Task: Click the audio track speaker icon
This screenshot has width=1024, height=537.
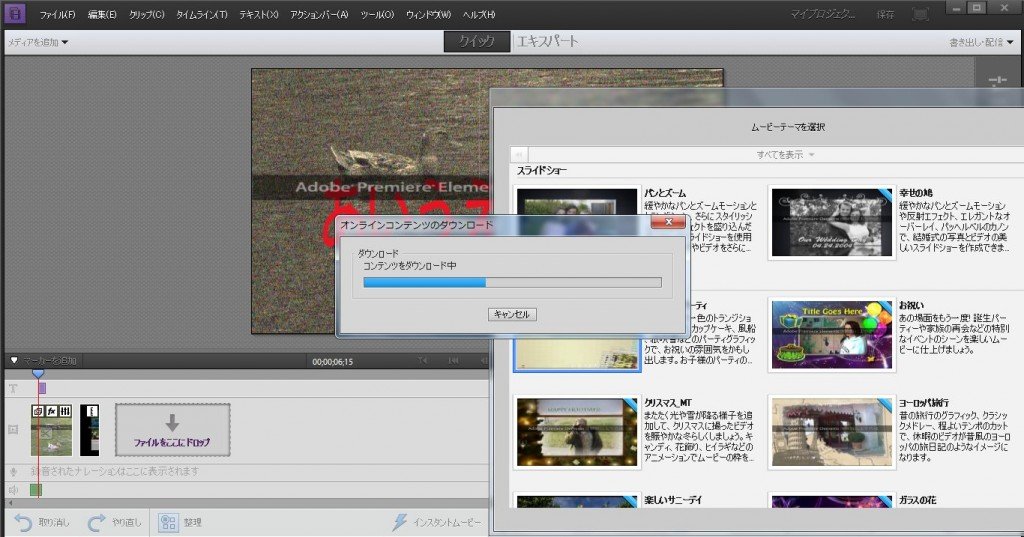Action: pos(12,489)
